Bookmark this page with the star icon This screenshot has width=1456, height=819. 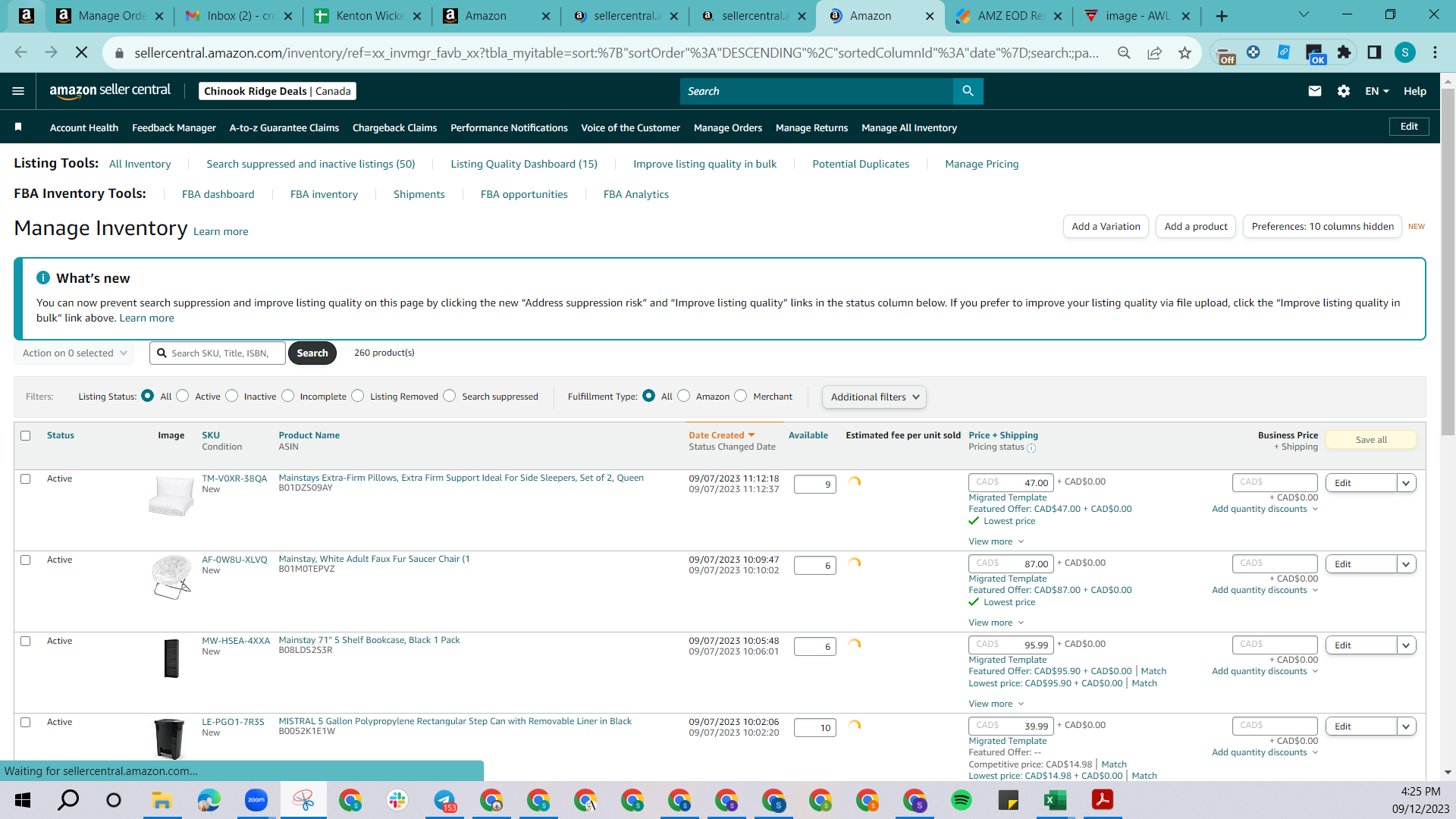[x=1185, y=52]
